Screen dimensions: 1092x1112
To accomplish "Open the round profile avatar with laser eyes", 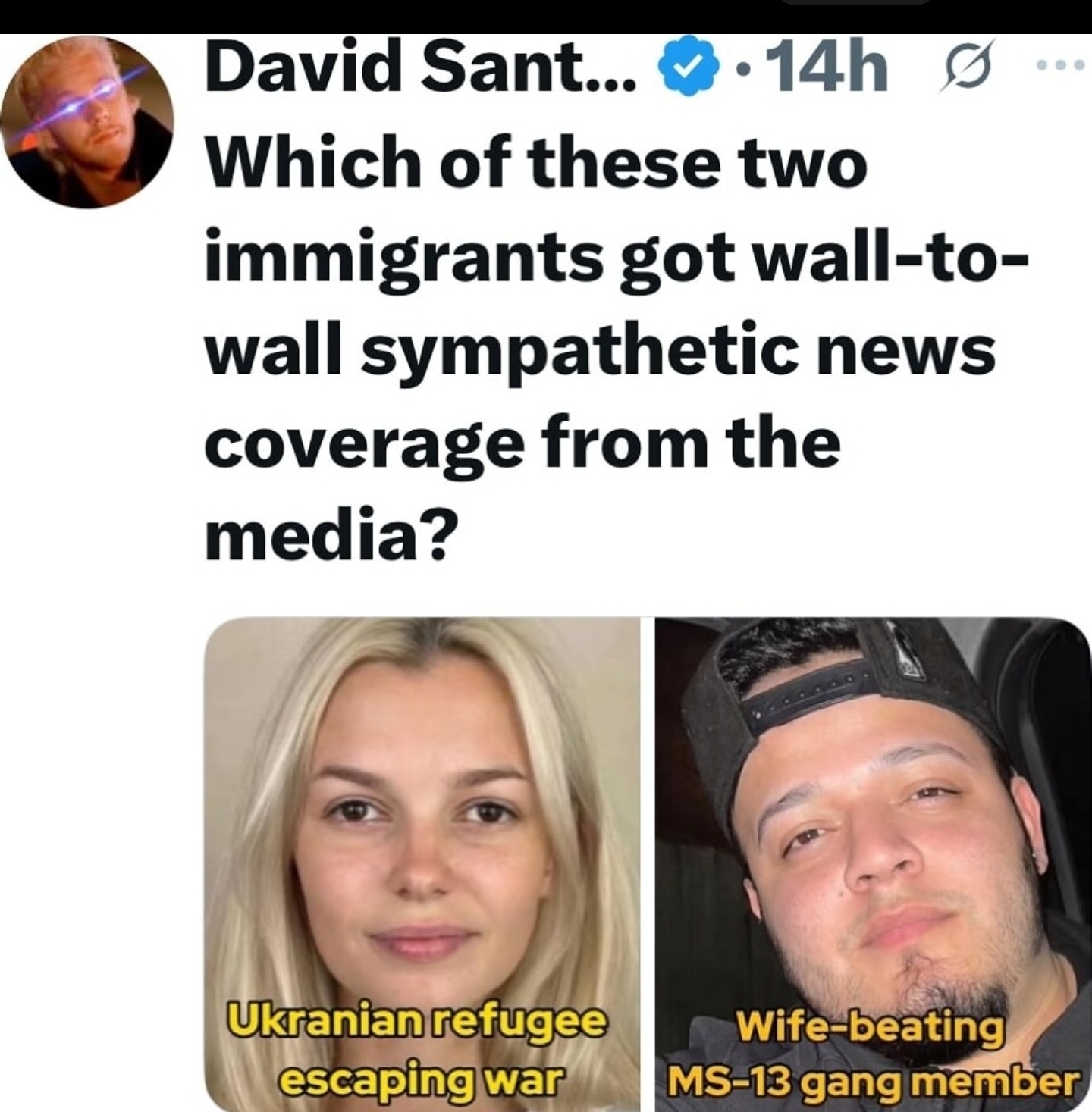I will (86, 122).
